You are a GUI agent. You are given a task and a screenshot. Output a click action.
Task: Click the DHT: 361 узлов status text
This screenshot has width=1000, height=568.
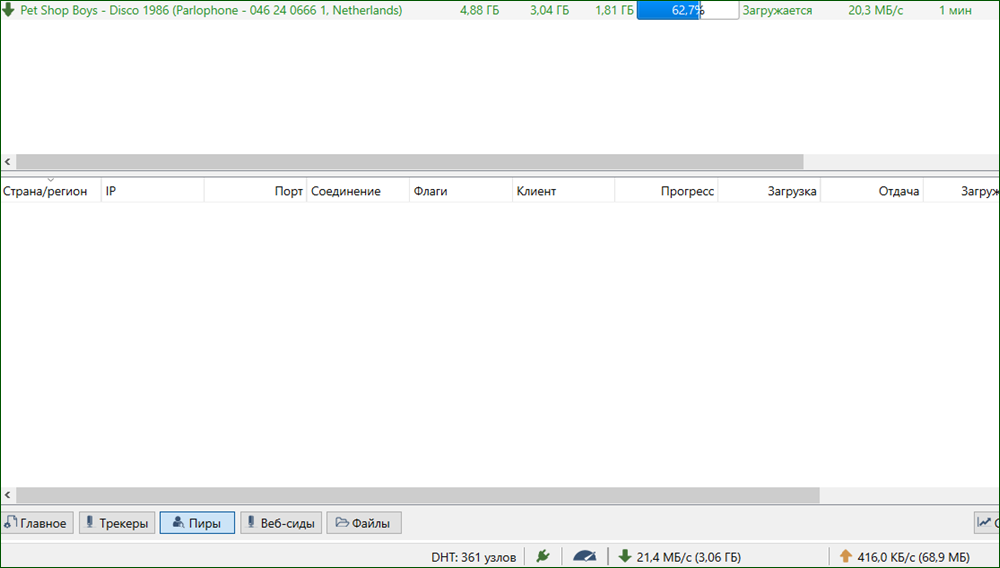pyautogui.click(x=473, y=557)
